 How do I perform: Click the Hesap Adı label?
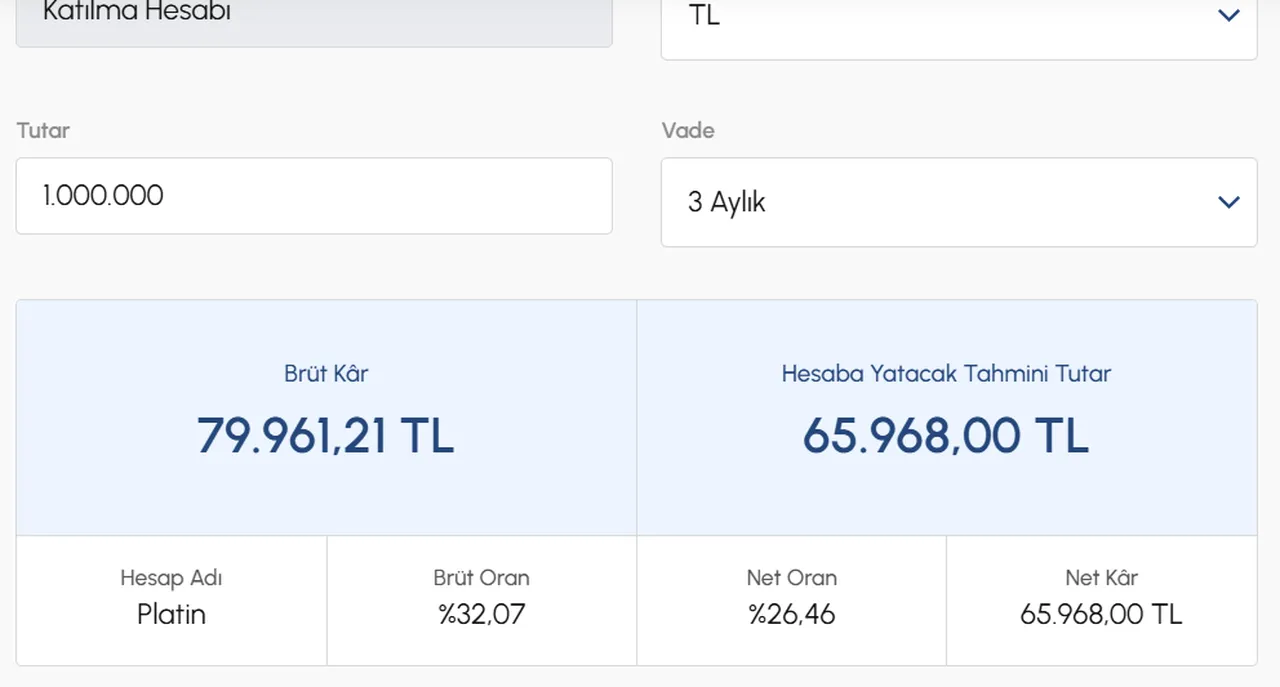(171, 578)
